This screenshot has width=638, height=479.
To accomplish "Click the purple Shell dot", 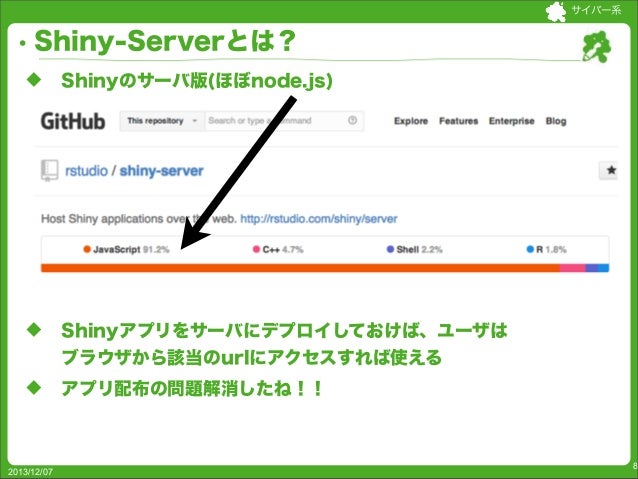I will click(x=390, y=249).
